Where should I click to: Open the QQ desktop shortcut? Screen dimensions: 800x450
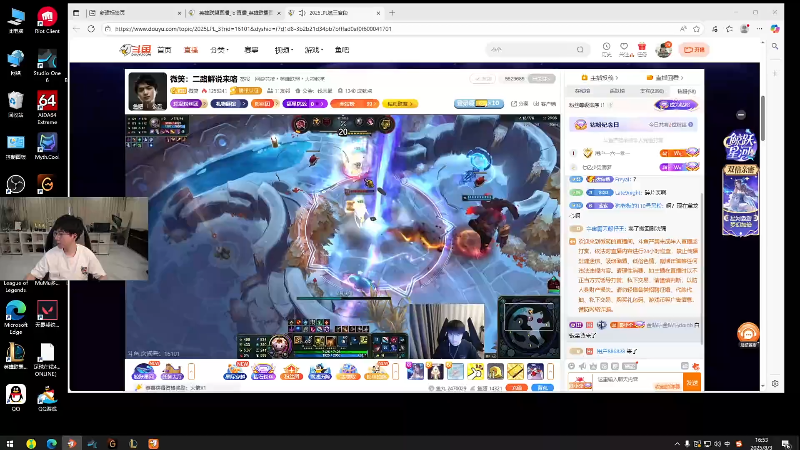16,397
